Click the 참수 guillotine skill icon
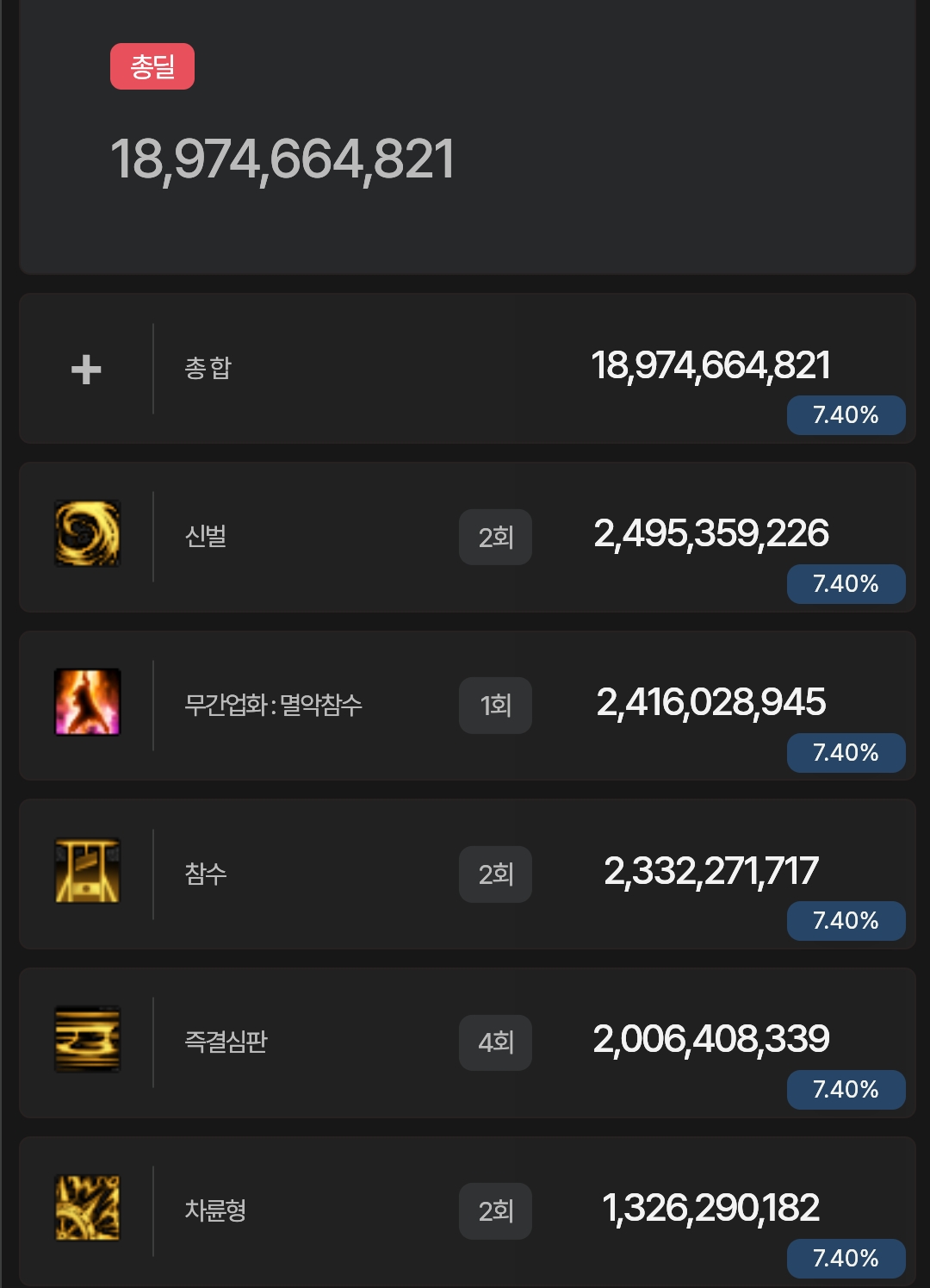Viewport: 930px width, 1288px height. [x=87, y=871]
